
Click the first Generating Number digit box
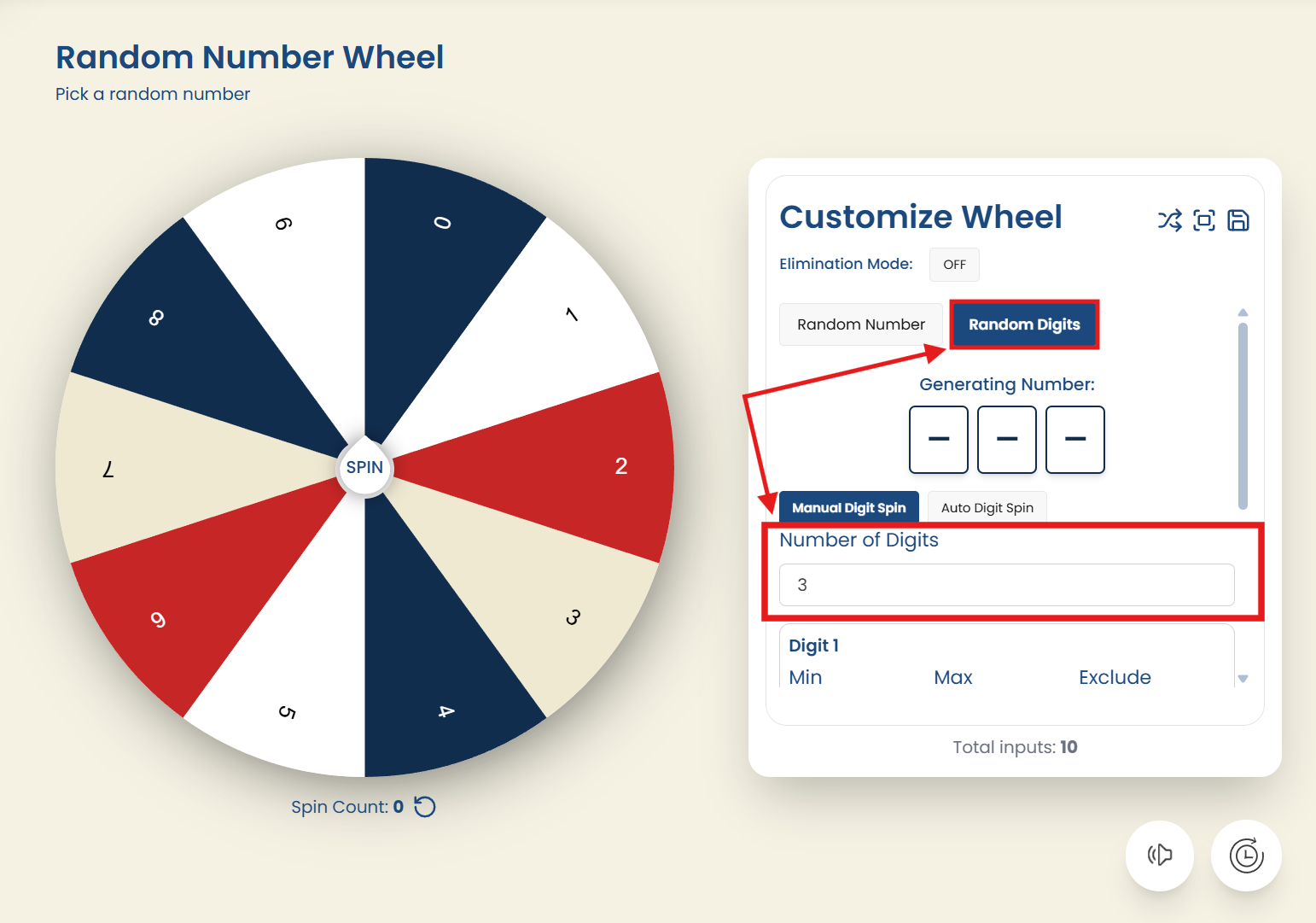coord(938,439)
